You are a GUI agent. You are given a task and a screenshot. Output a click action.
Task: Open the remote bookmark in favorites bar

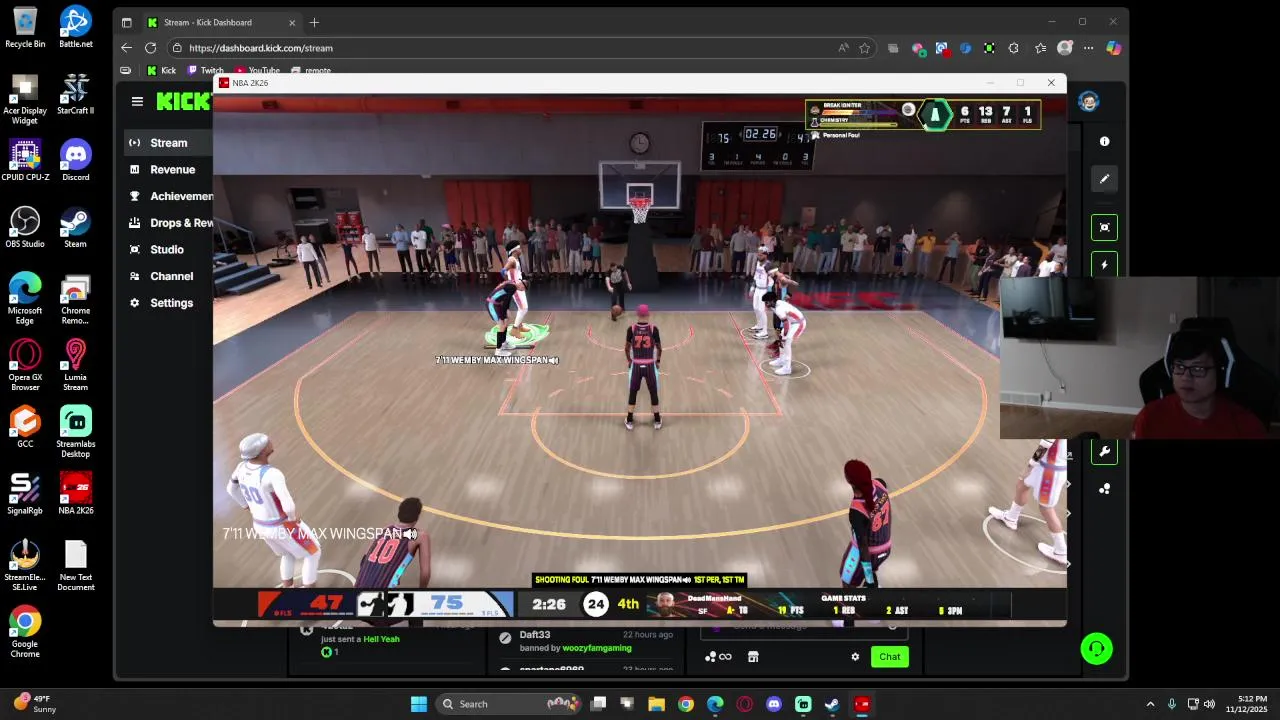(311, 70)
